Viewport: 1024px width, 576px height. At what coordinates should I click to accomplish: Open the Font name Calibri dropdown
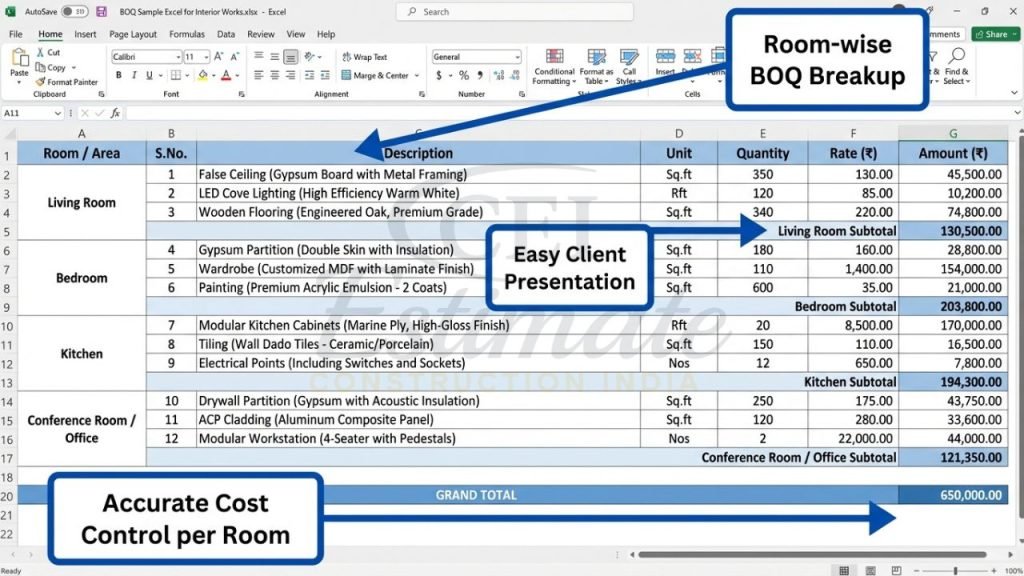(178, 57)
